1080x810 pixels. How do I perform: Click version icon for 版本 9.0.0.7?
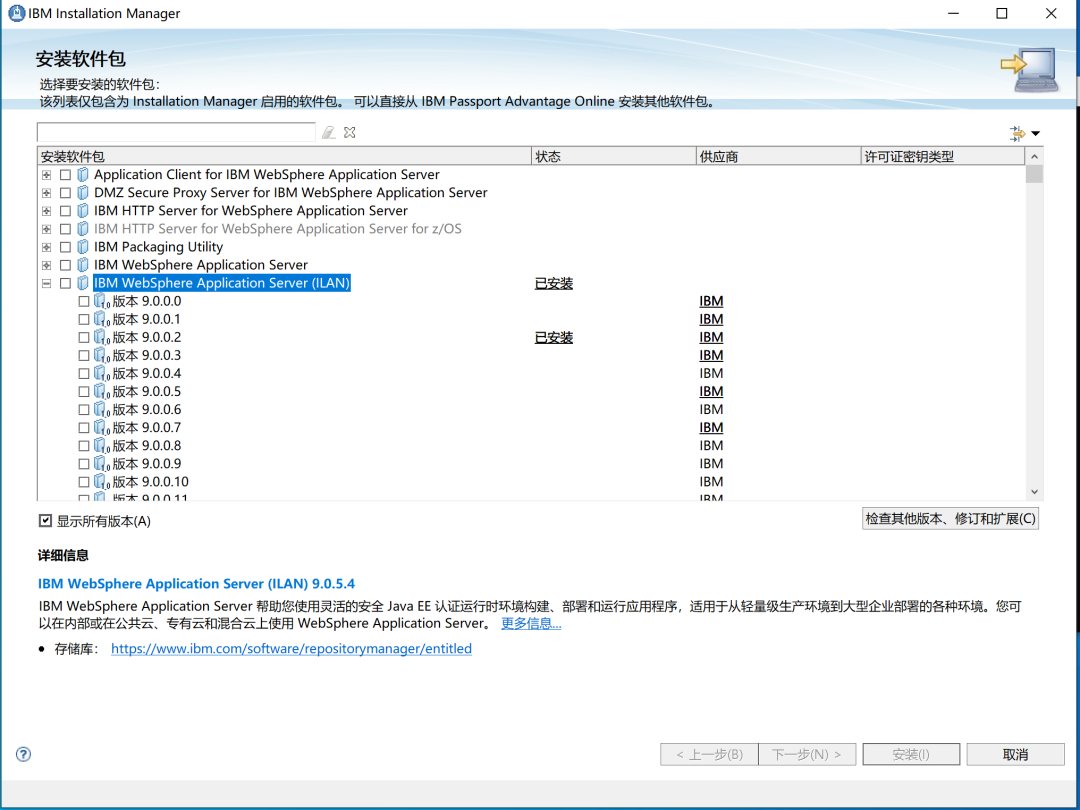pyautogui.click(x=102, y=428)
